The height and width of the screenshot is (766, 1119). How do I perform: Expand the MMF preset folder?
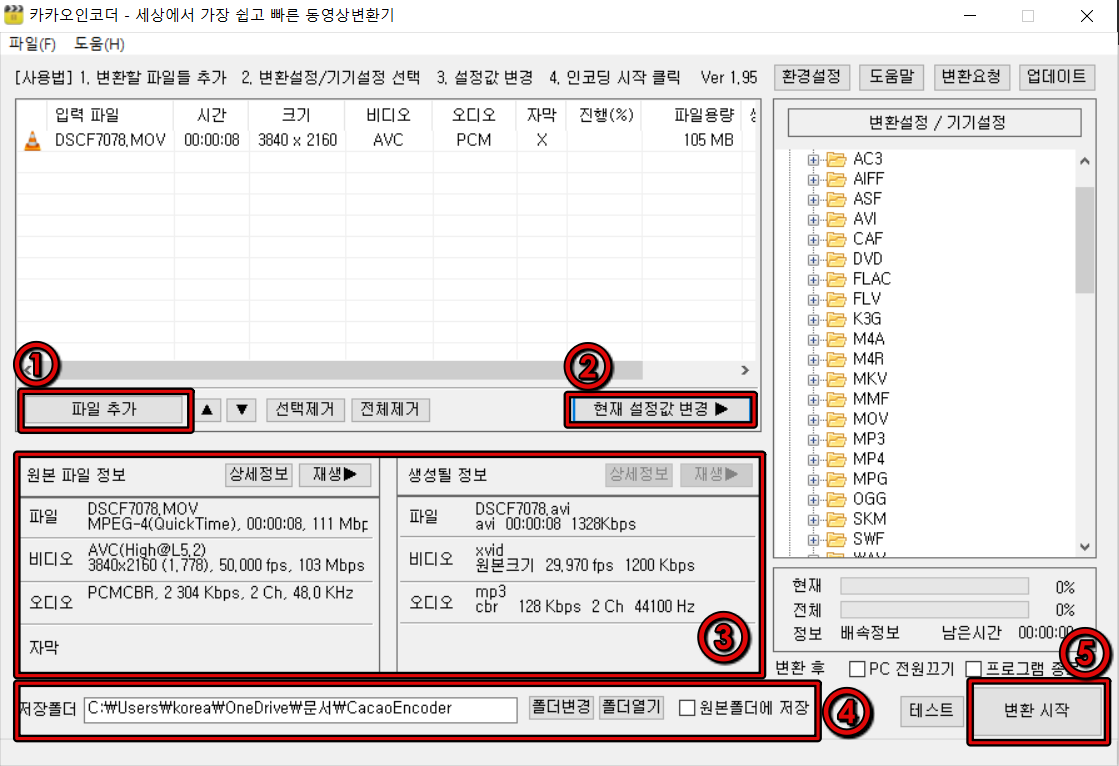(x=813, y=399)
